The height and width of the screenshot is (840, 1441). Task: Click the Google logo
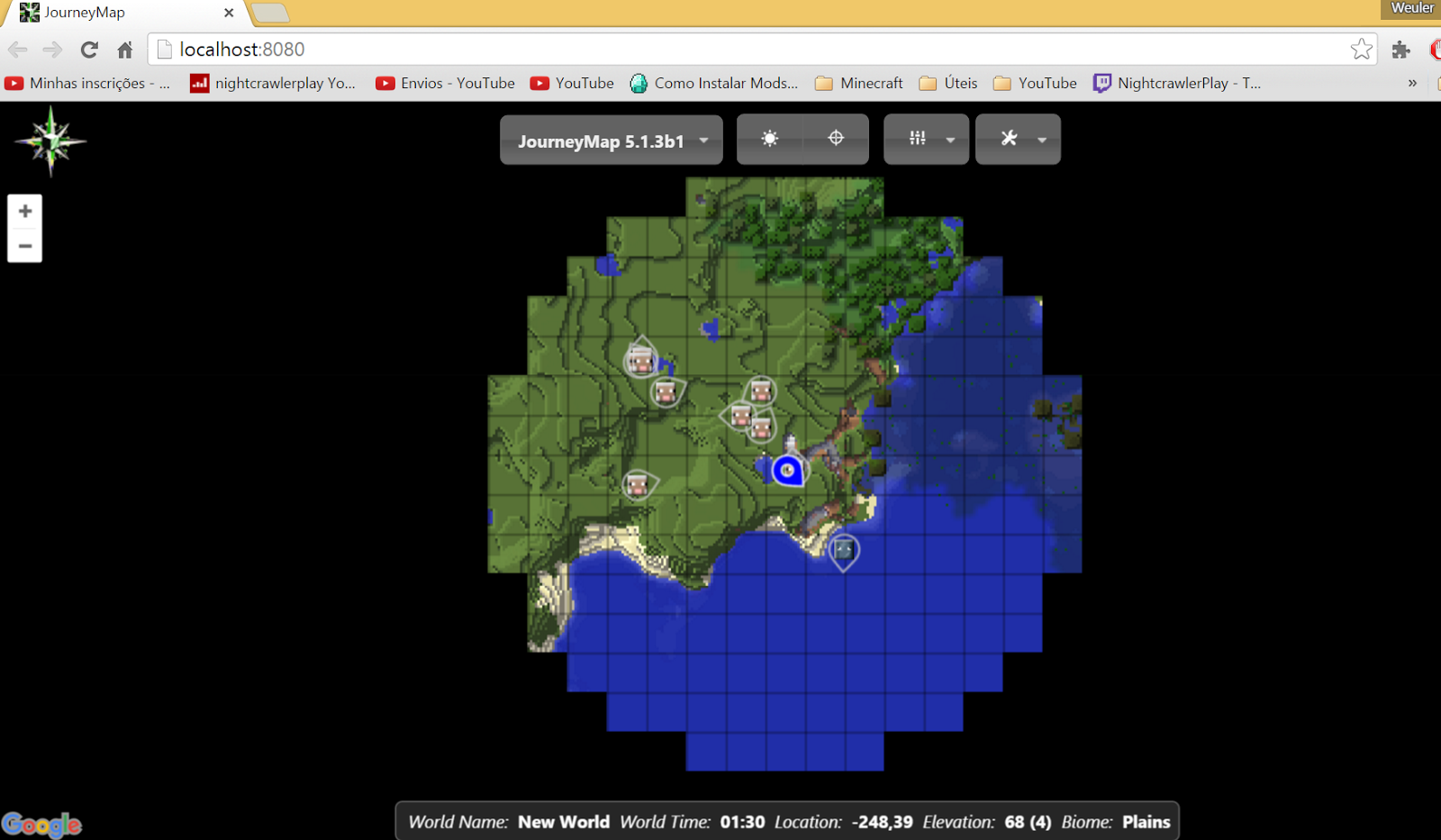click(x=41, y=825)
